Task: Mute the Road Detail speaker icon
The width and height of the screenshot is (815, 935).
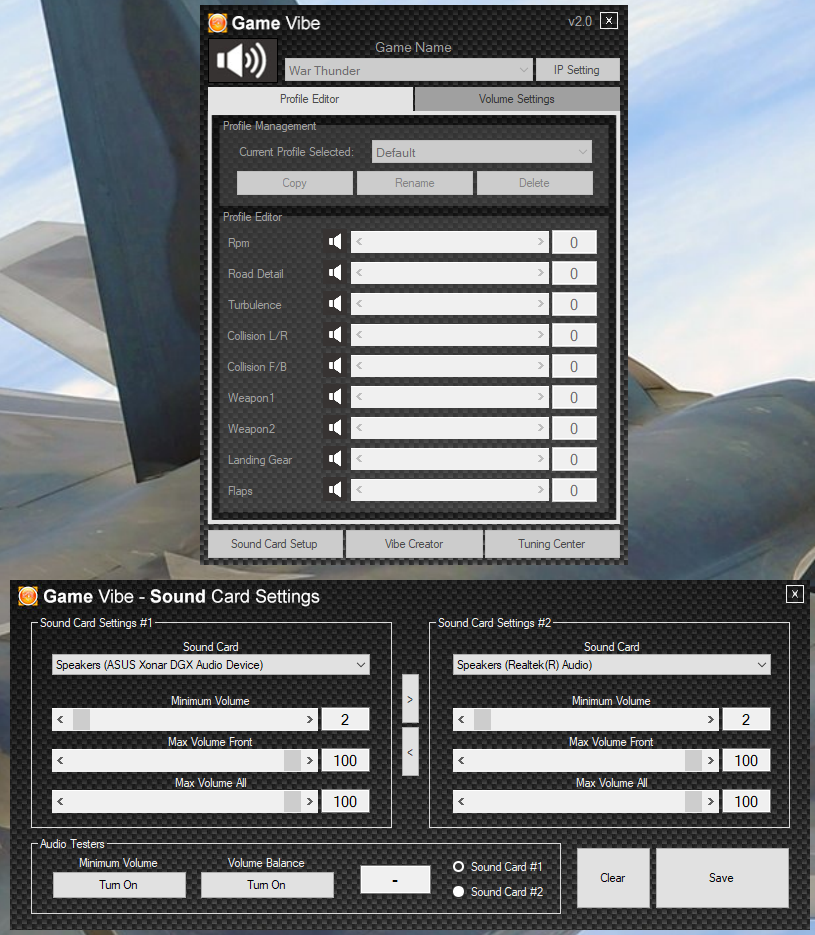Action: (x=335, y=273)
